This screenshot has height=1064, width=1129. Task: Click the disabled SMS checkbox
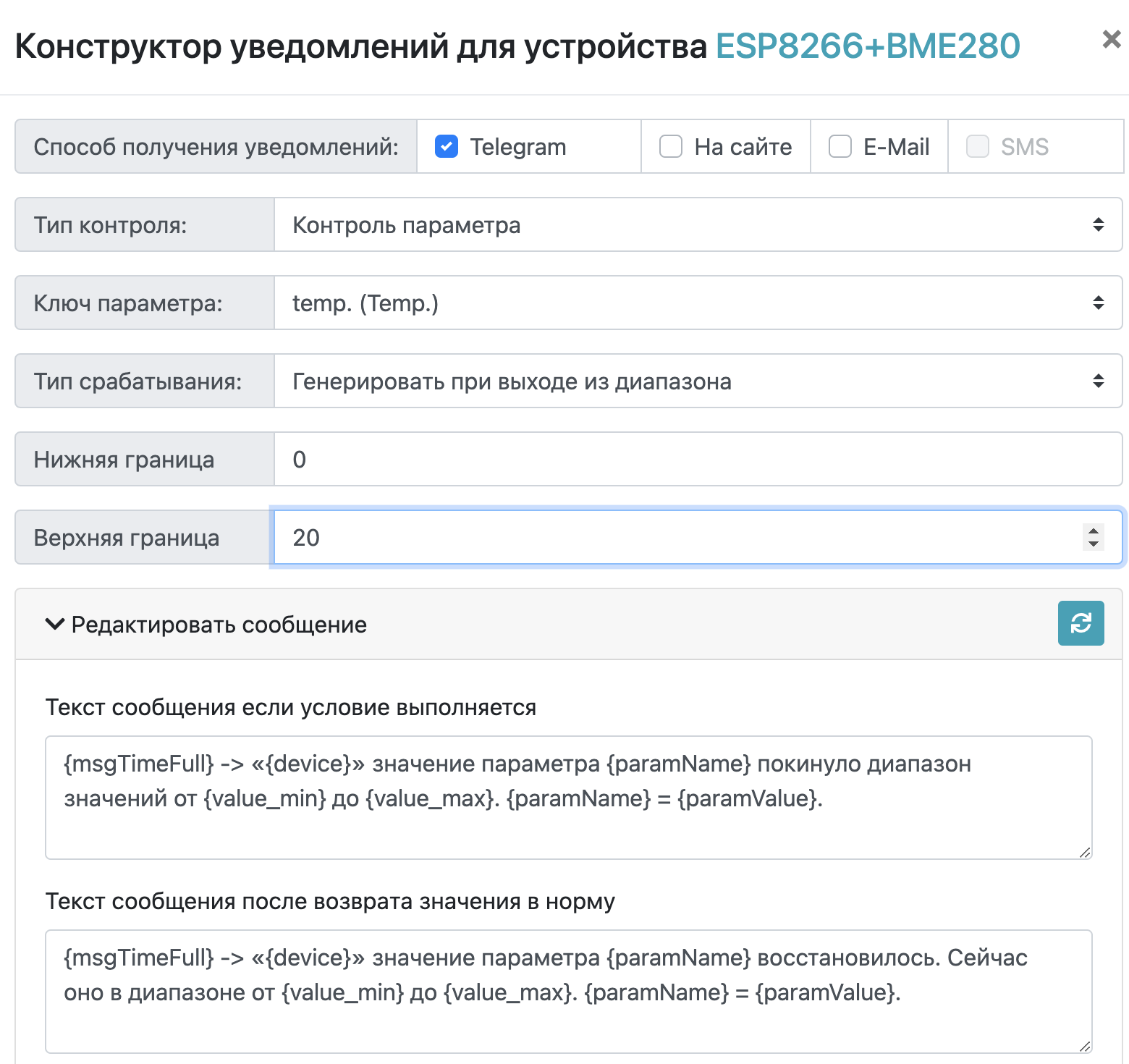(x=978, y=146)
